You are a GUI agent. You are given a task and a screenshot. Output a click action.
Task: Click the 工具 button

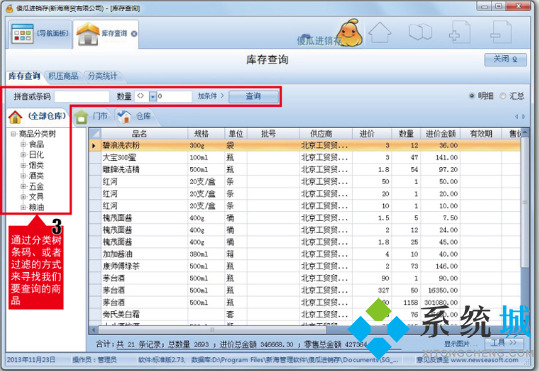[x=504, y=342]
